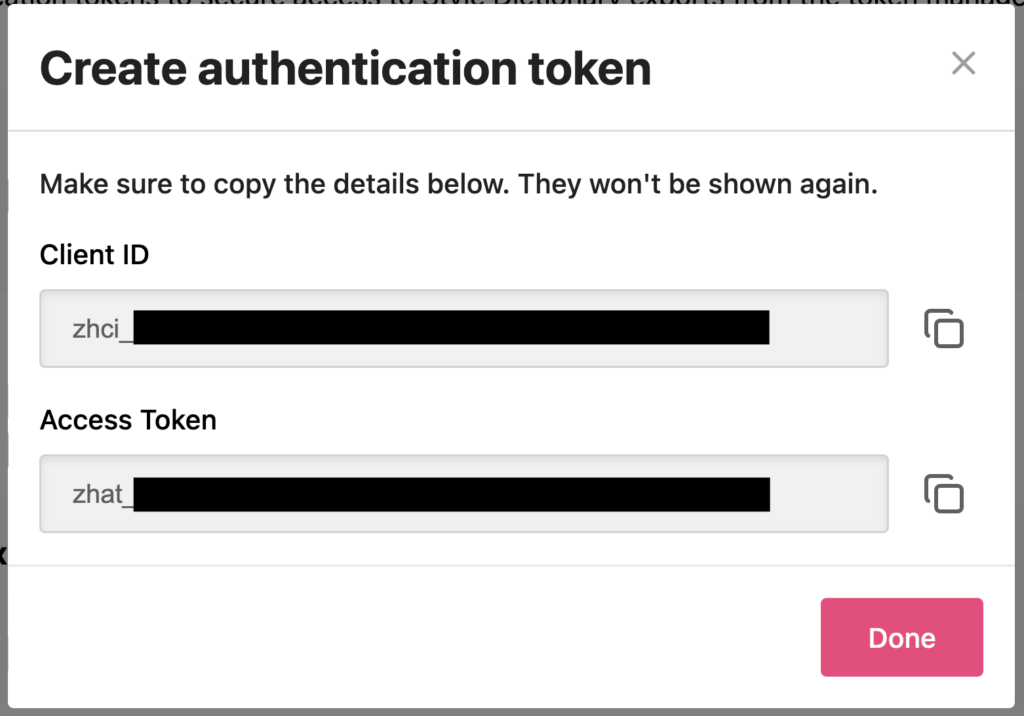Viewport: 1024px width, 716px height.
Task: Click the Create authentication token heading
Action: 345,69
